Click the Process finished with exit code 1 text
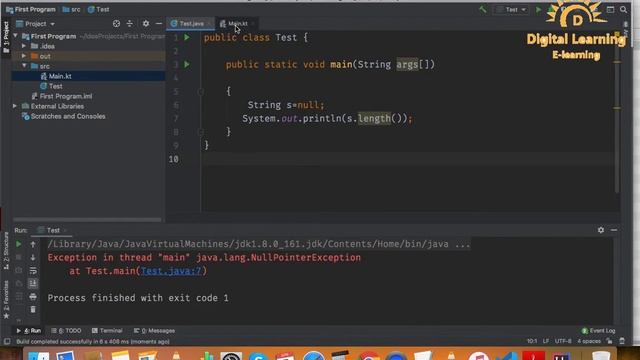The height and width of the screenshot is (360, 640). coord(138,298)
